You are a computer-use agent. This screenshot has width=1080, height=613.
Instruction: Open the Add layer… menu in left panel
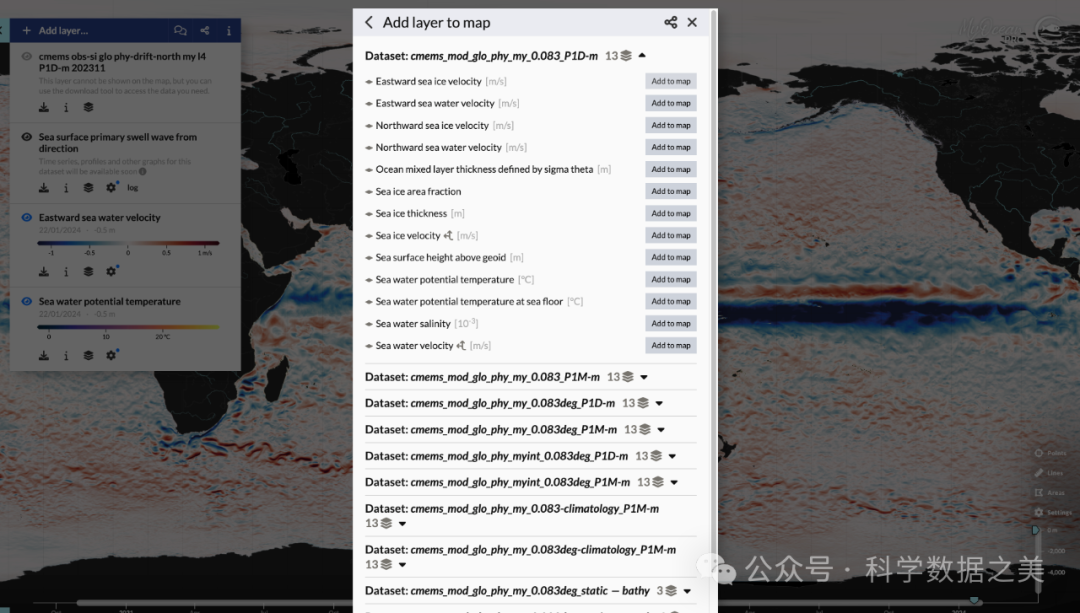(x=56, y=31)
